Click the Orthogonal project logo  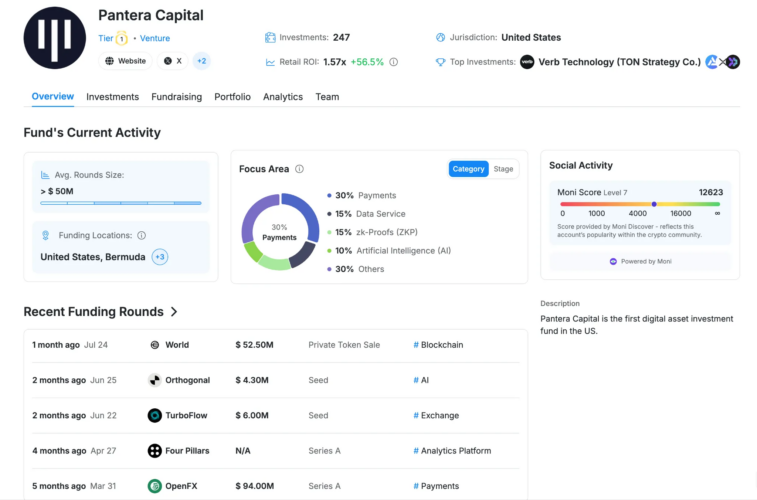click(x=154, y=380)
